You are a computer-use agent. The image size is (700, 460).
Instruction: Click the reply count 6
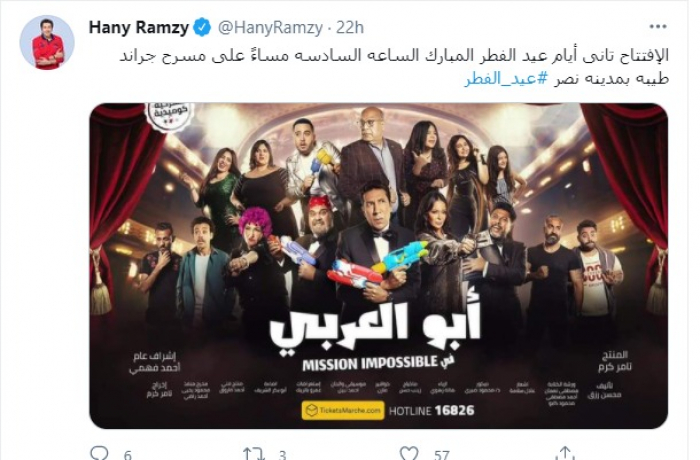click(128, 455)
